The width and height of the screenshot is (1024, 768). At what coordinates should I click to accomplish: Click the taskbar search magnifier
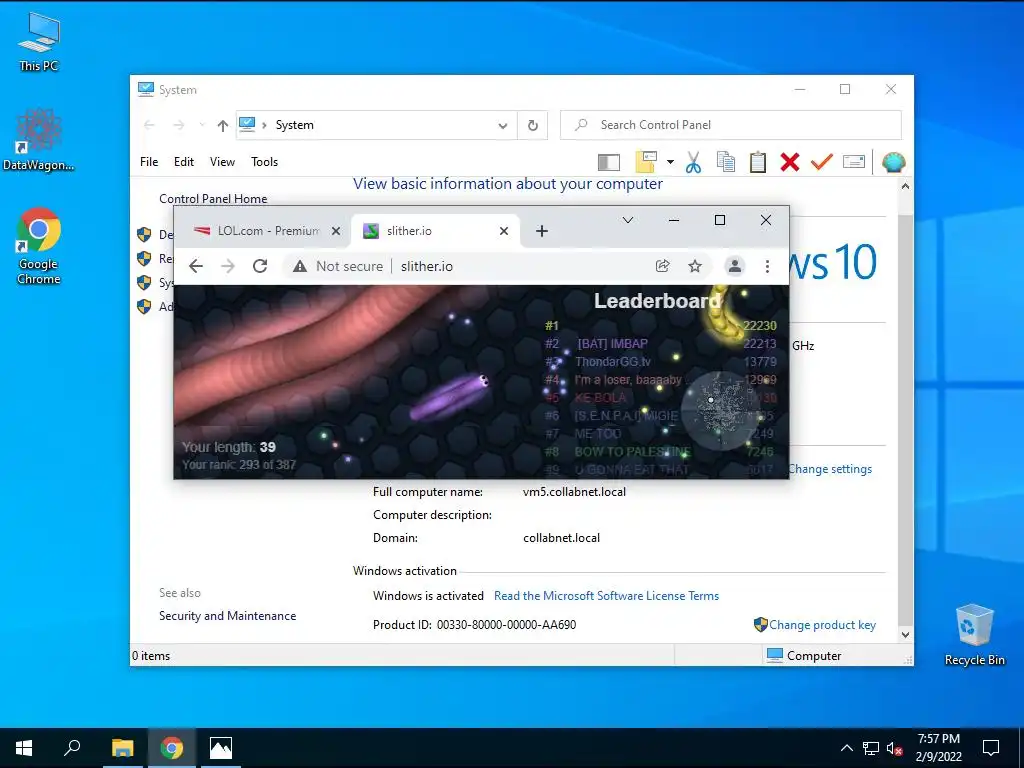[72, 748]
